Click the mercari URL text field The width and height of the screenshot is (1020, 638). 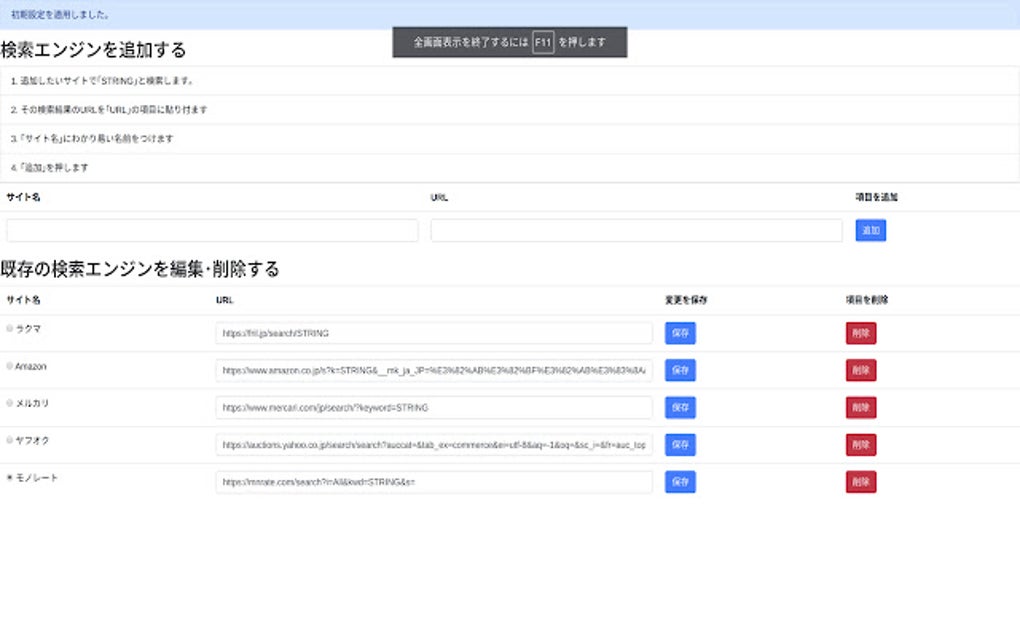pyautogui.click(x=435, y=407)
